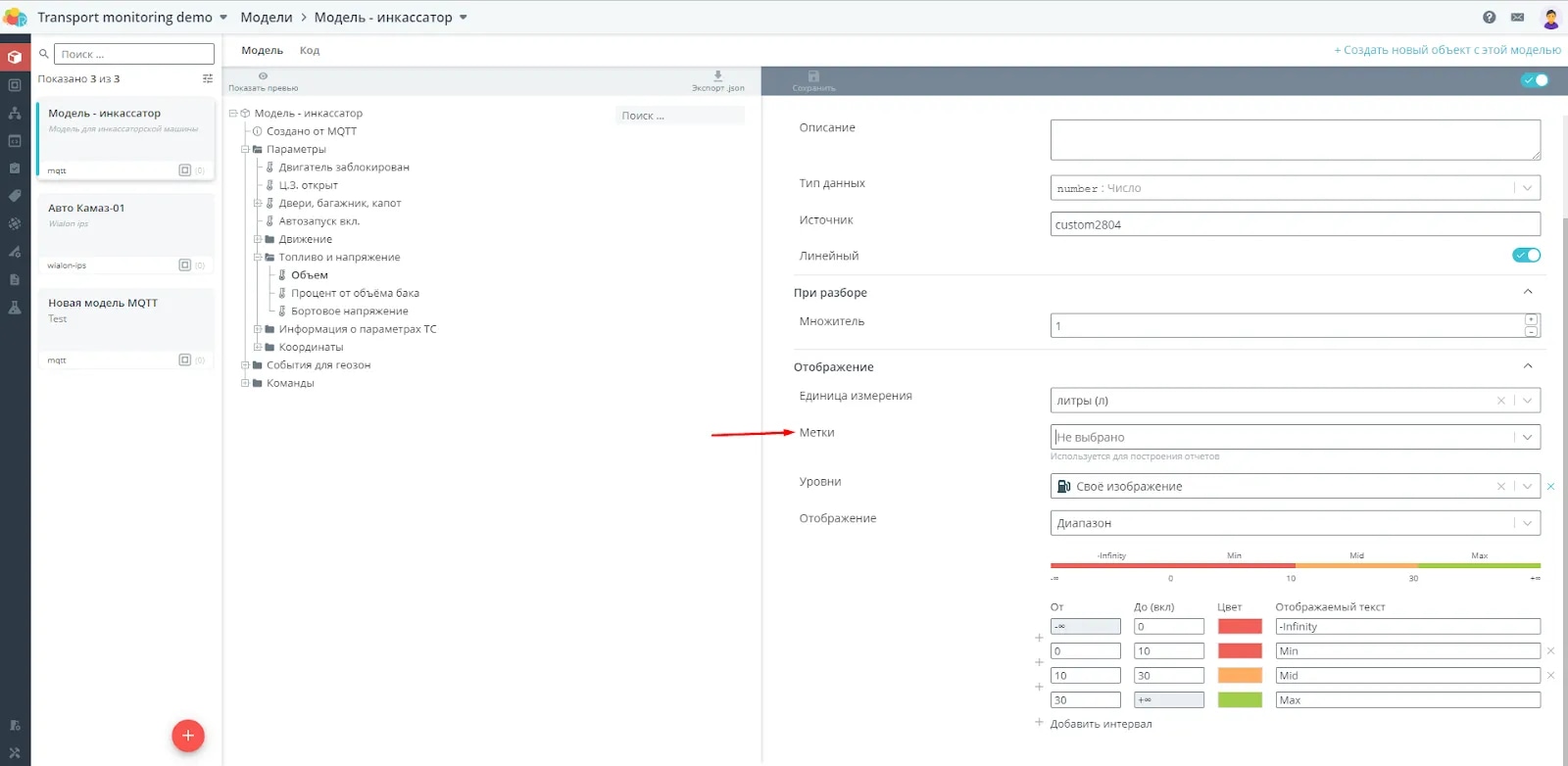Toggle the Линейный switch
The height and width of the screenshot is (766, 1568).
(1526, 255)
